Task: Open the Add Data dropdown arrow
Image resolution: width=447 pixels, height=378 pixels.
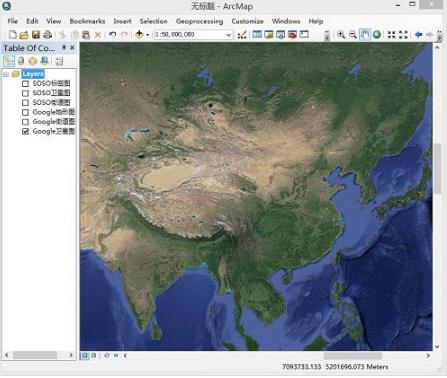Action: pyautogui.click(x=147, y=35)
